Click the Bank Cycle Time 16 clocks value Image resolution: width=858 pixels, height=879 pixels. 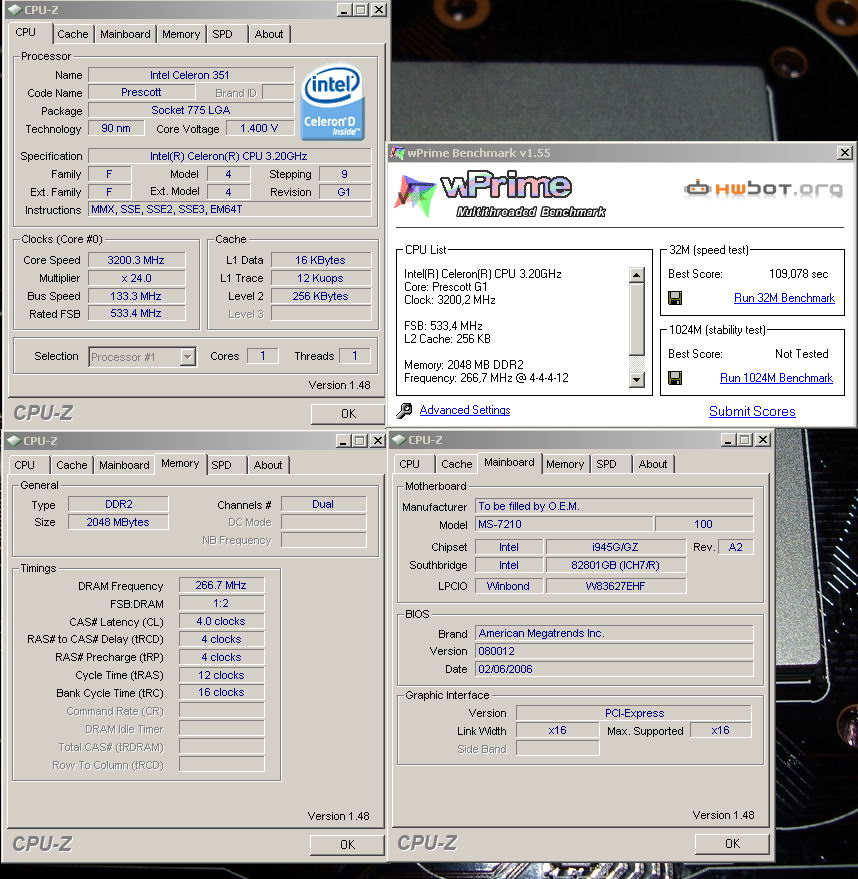click(221, 692)
